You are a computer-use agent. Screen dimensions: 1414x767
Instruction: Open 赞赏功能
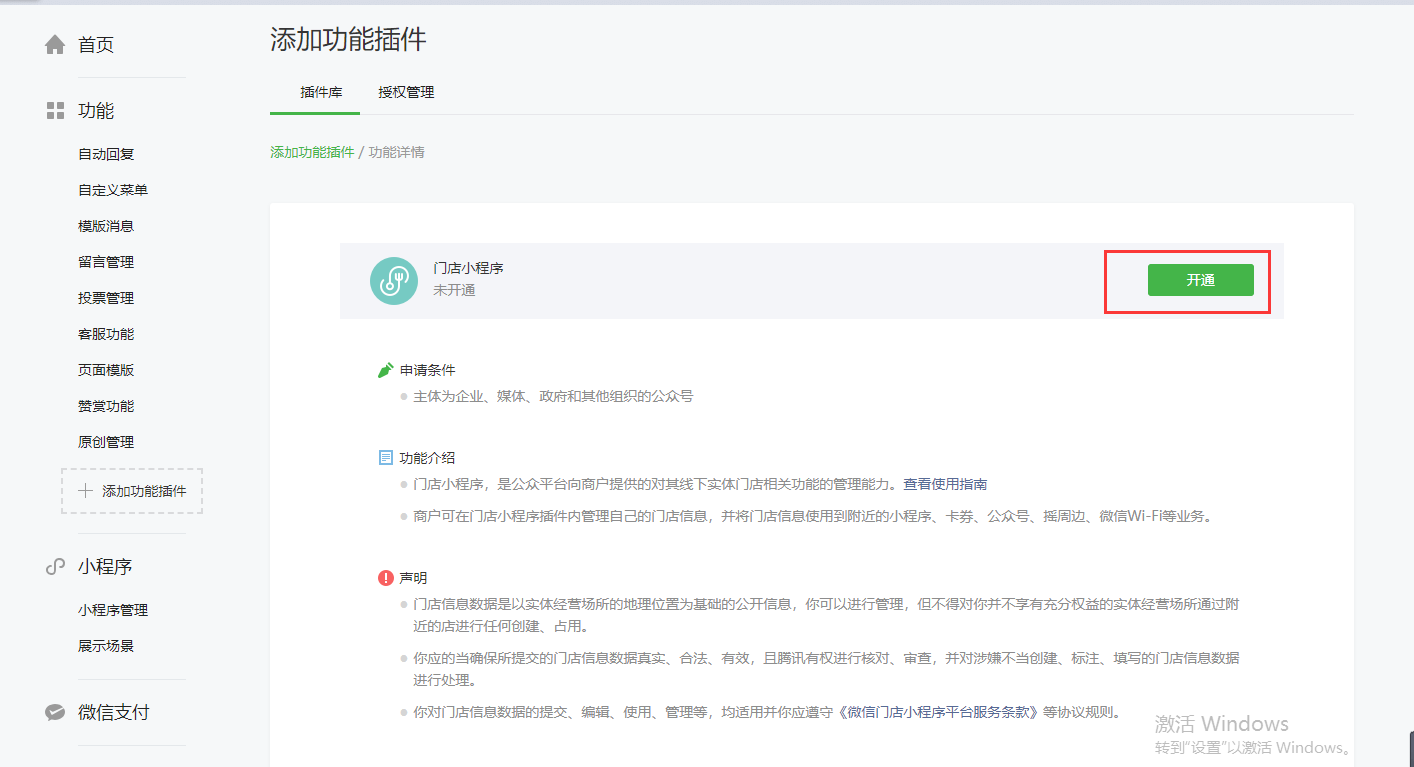106,406
